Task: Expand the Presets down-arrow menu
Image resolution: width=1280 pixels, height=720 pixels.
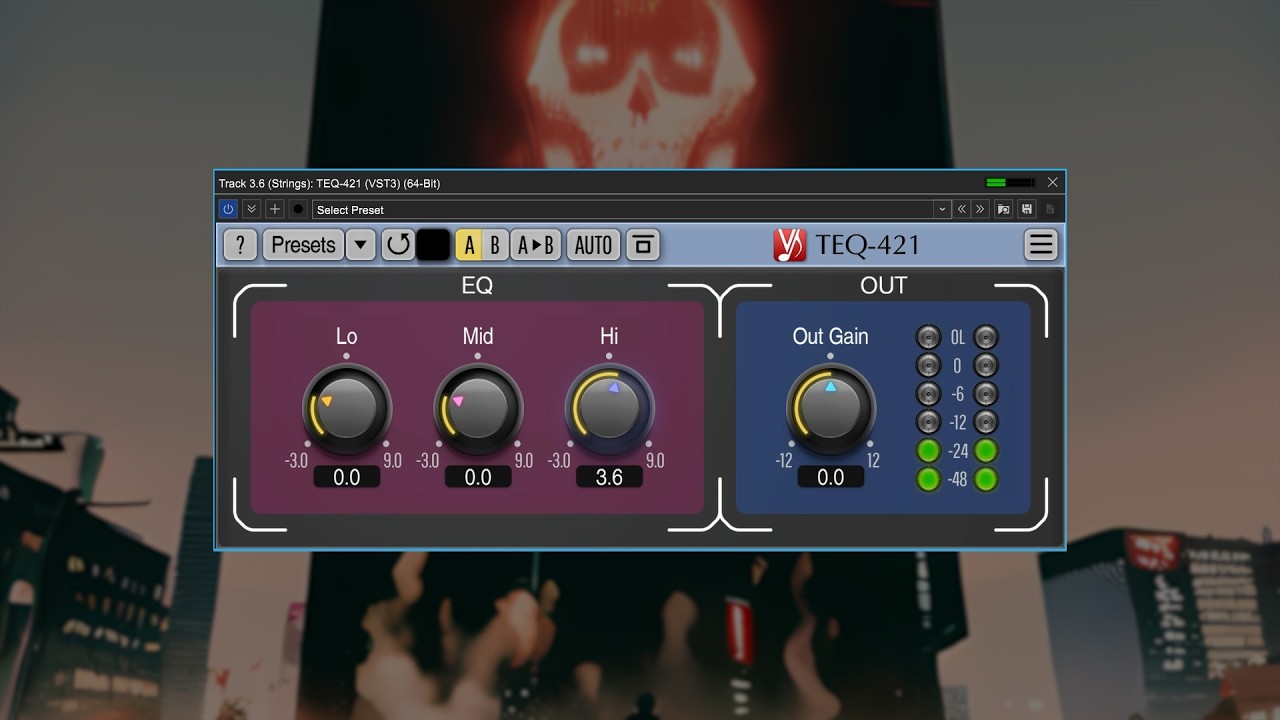Action: click(360, 245)
